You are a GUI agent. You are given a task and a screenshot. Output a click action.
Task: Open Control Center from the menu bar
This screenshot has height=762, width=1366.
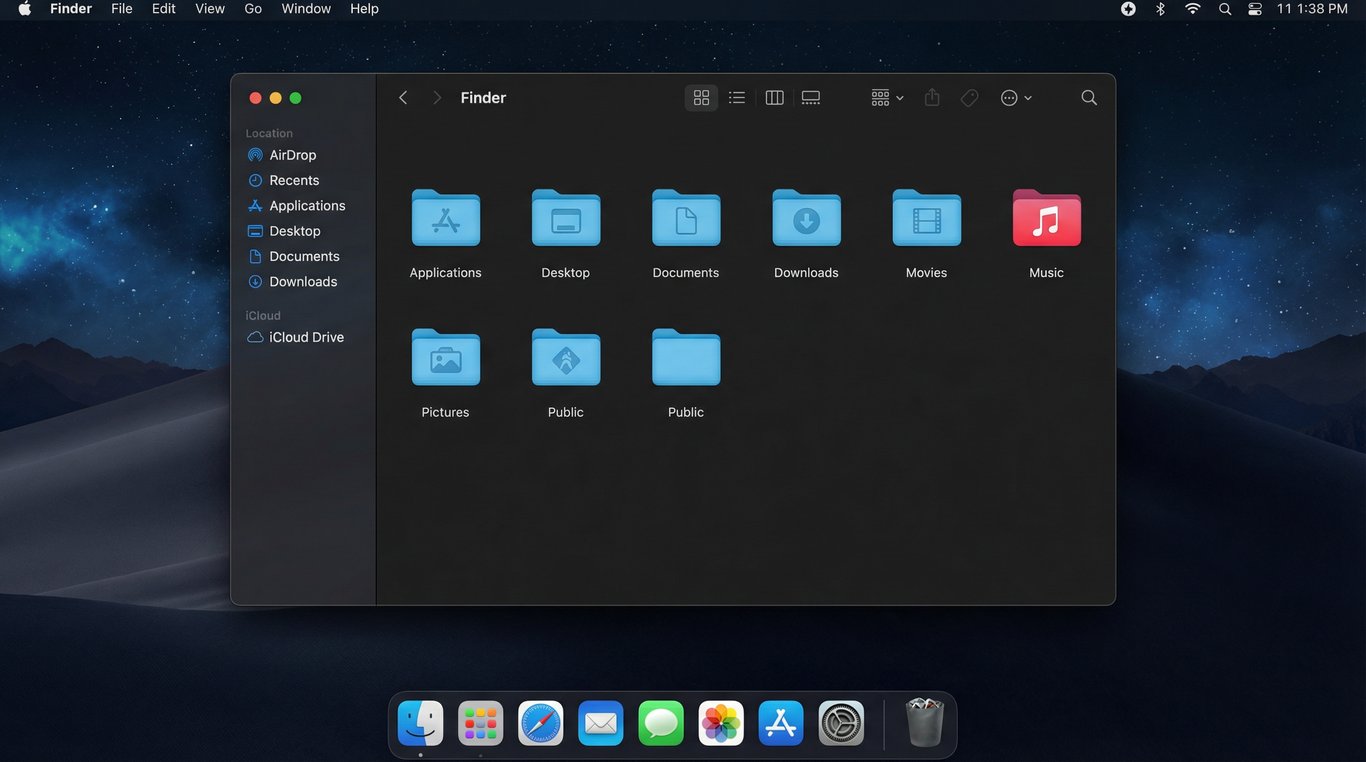[x=1254, y=8]
